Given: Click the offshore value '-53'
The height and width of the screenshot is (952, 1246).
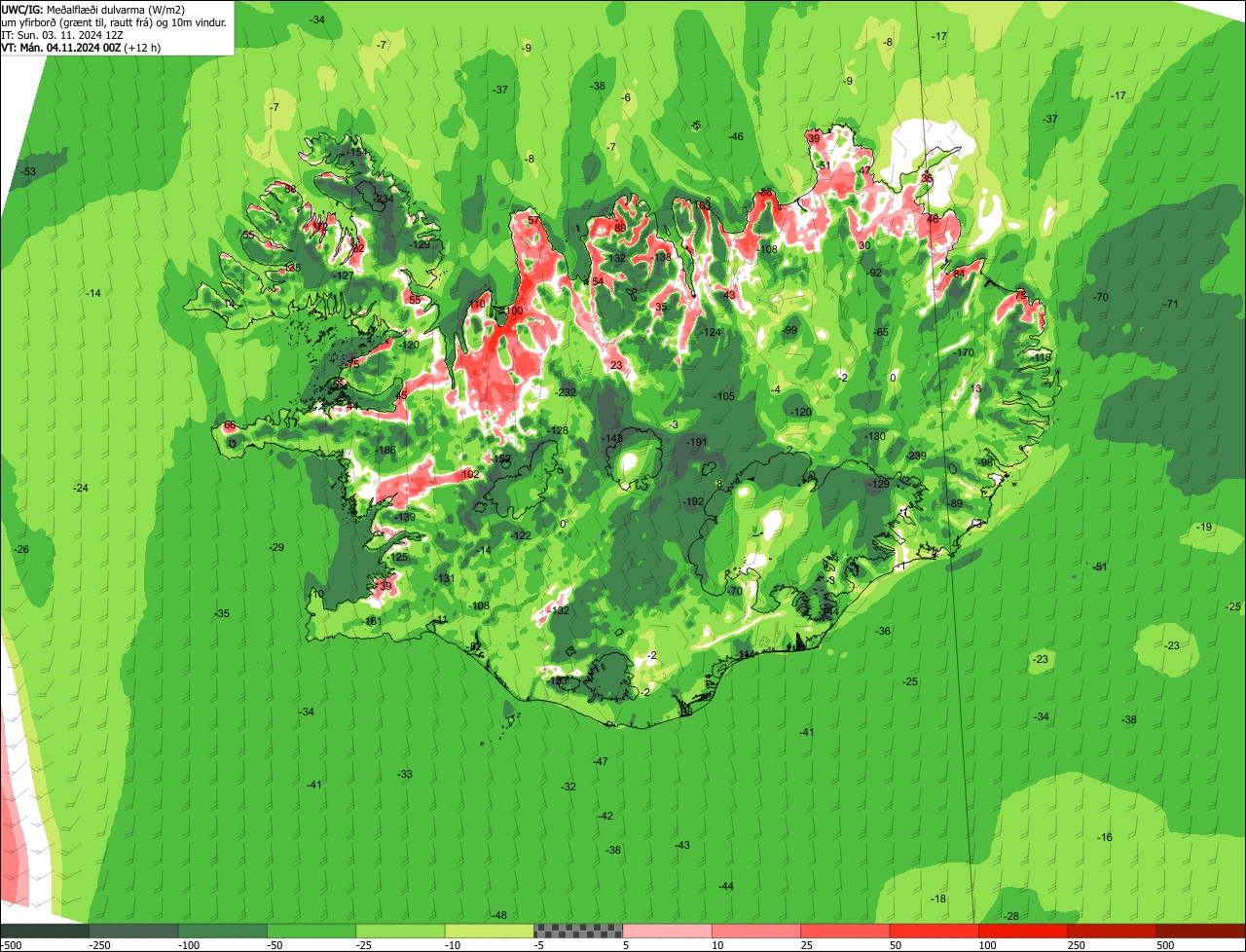Looking at the screenshot, I should tap(28, 171).
